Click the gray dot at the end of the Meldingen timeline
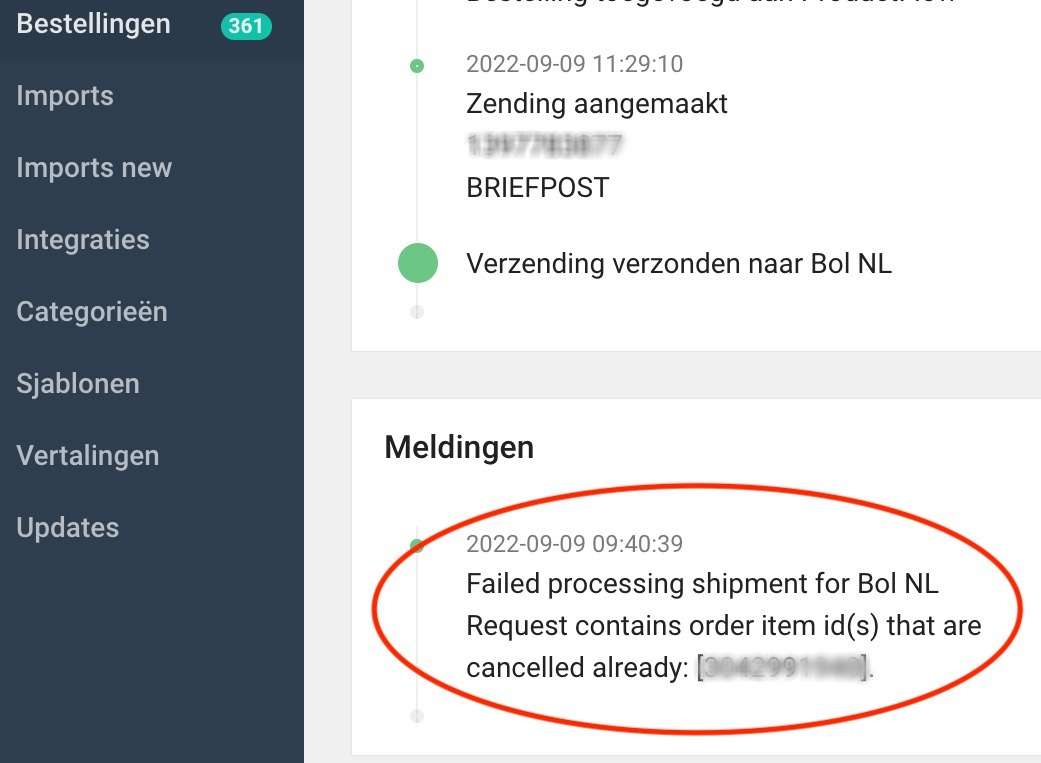Image resolution: width=1041 pixels, height=763 pixels. (x=416, y=715)
